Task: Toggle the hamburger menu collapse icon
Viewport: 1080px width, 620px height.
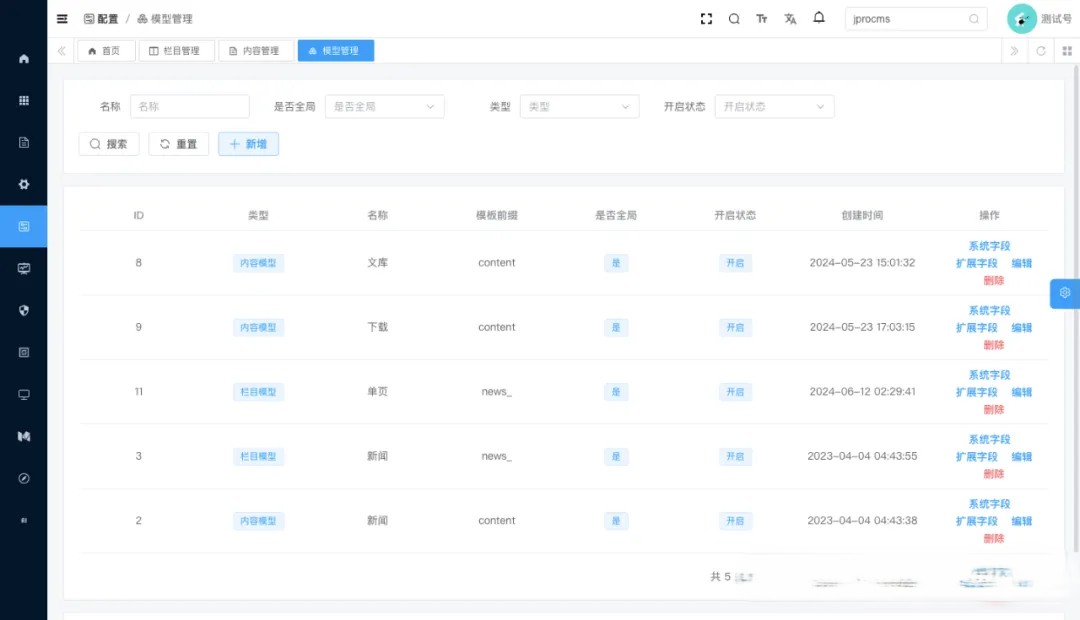Action: (x=62, y=19)
